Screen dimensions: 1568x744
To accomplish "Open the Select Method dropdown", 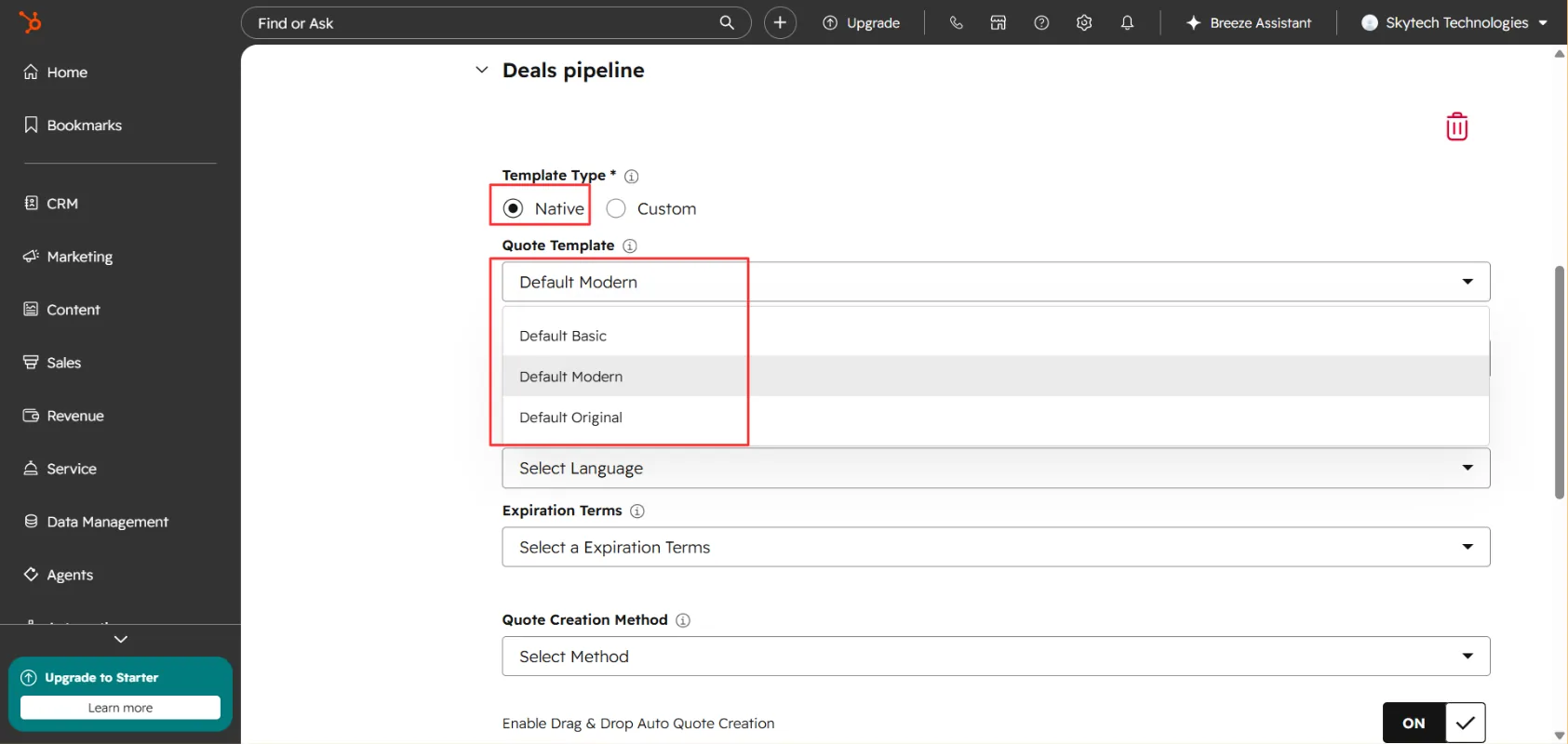I will tap(996, 656).
